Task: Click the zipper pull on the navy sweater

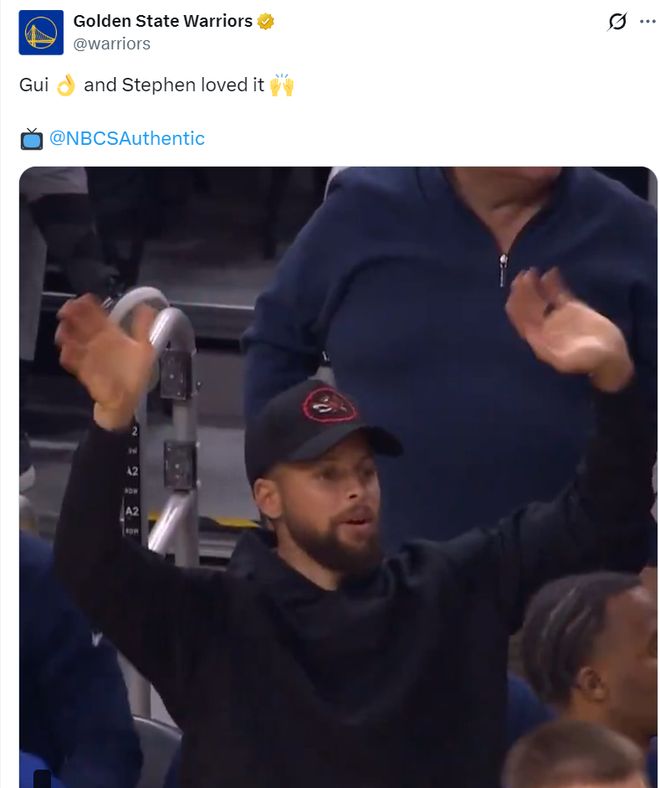Action: (503, 270)
